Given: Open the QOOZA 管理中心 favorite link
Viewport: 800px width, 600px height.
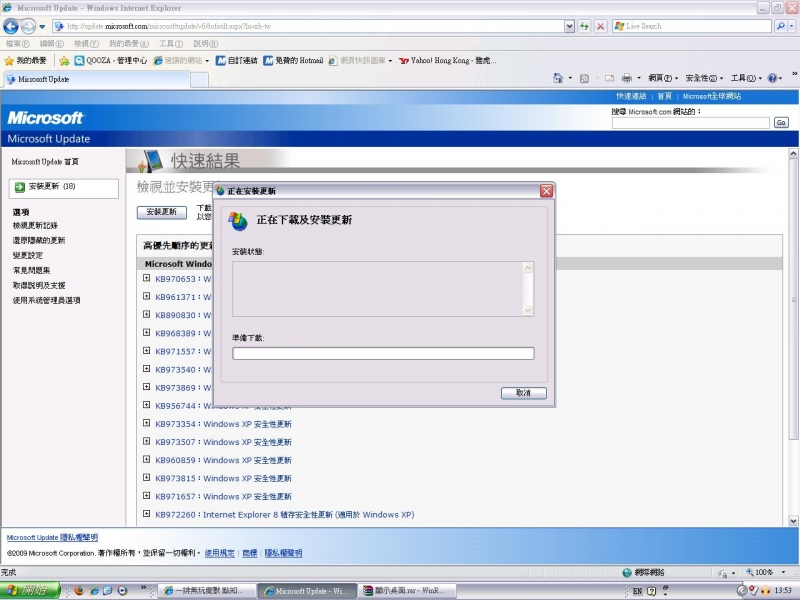Looking at the screenshot, I should (x=110, y=61).
